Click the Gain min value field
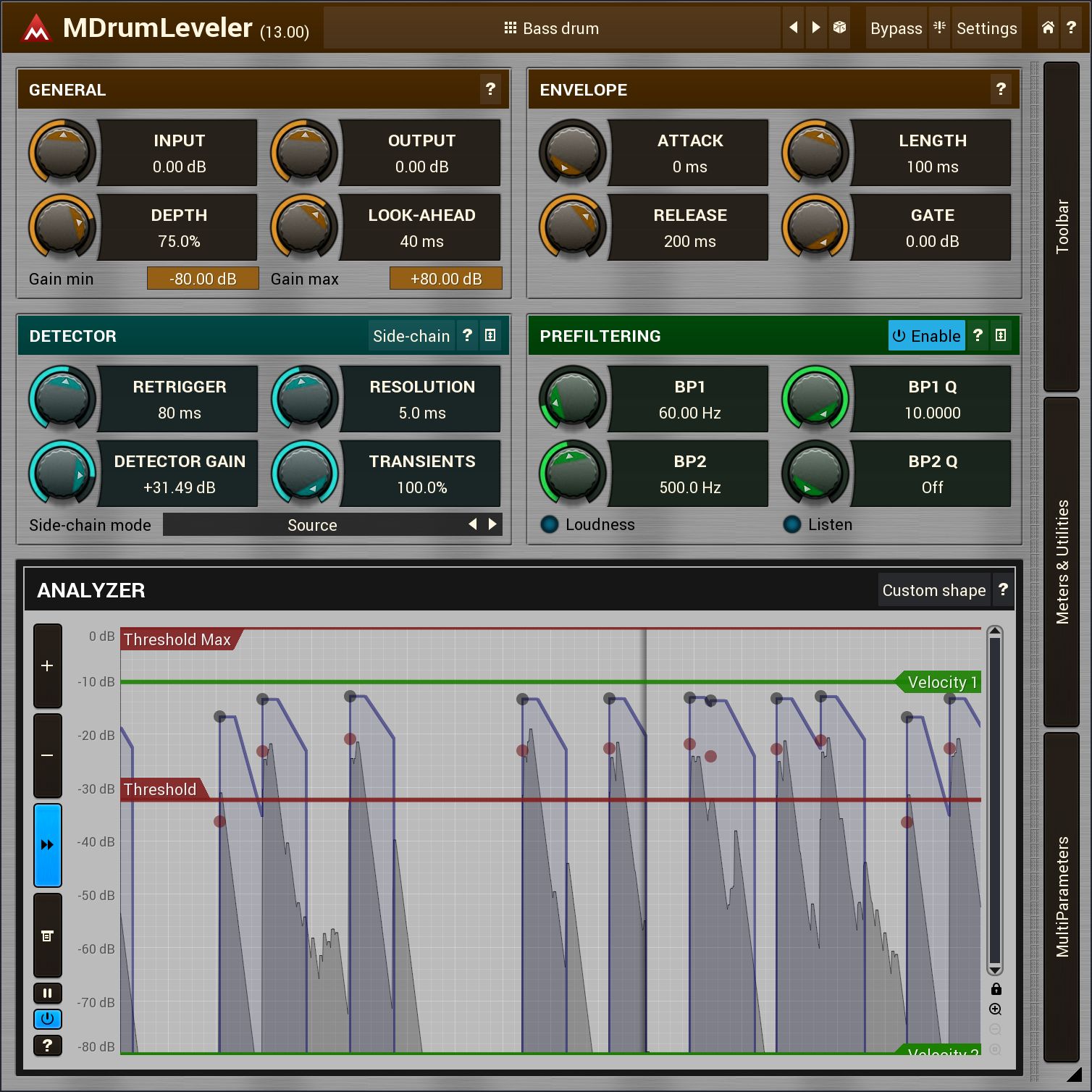Viewport: 1092px width, 1092px height. pos(203,279)
